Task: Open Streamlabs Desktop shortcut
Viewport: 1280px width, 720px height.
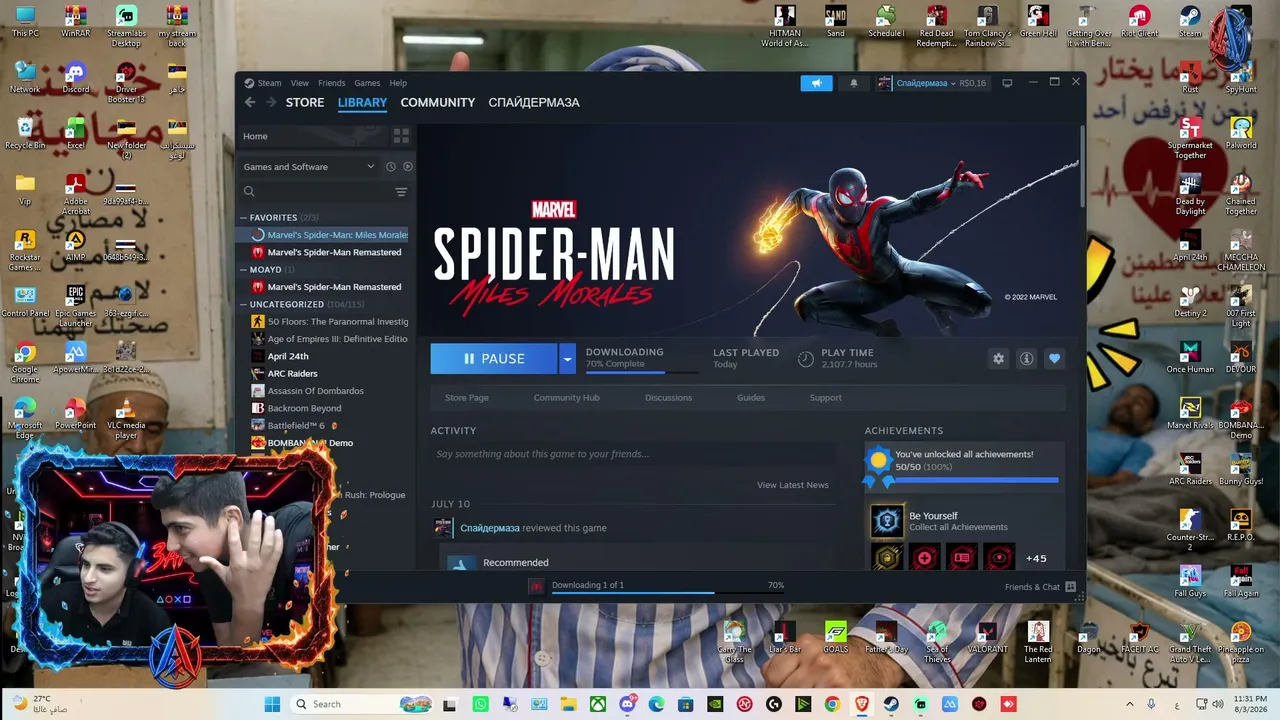Action: [x=126, y=26]
